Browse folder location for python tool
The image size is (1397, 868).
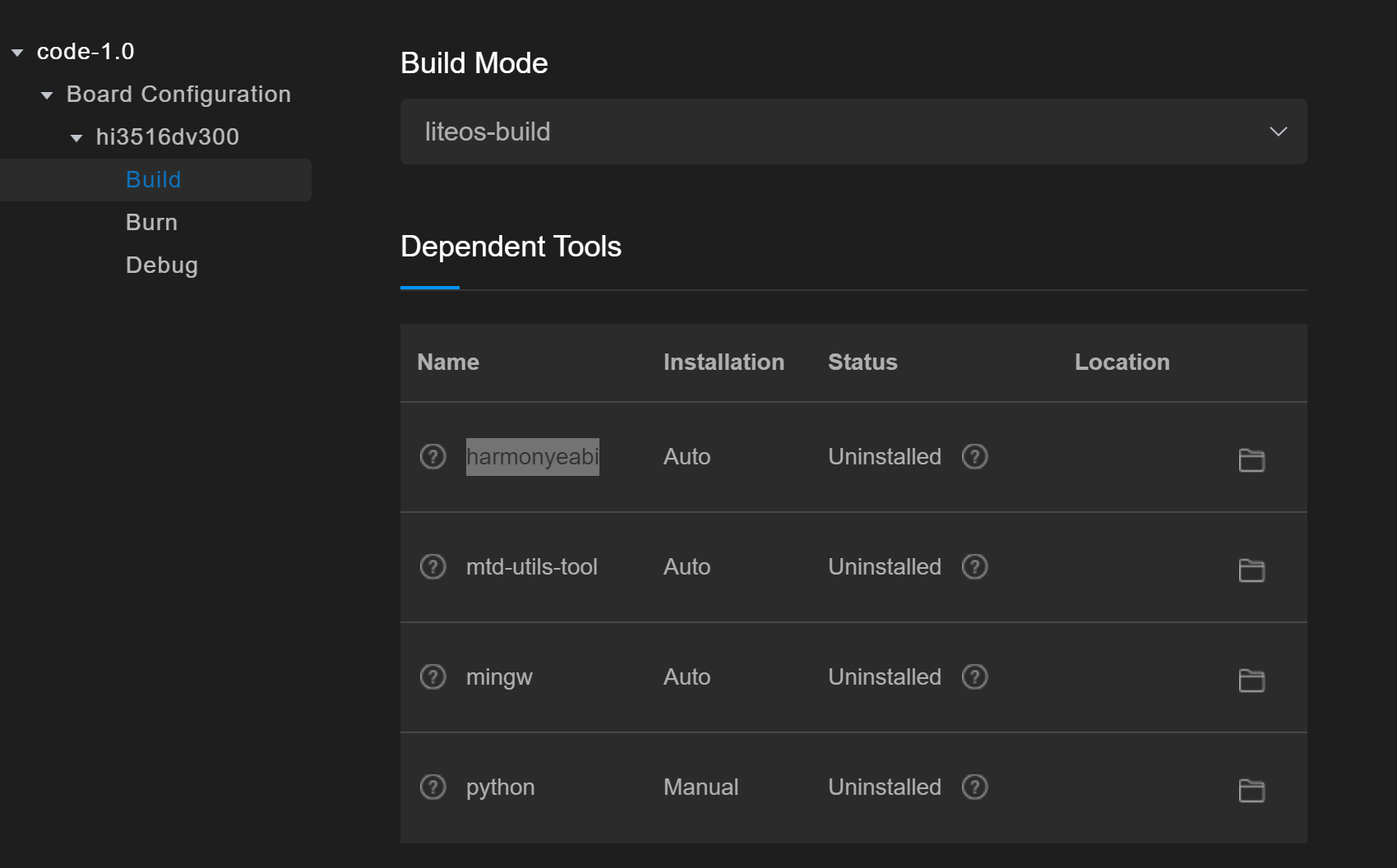(x=1251, y=790)
